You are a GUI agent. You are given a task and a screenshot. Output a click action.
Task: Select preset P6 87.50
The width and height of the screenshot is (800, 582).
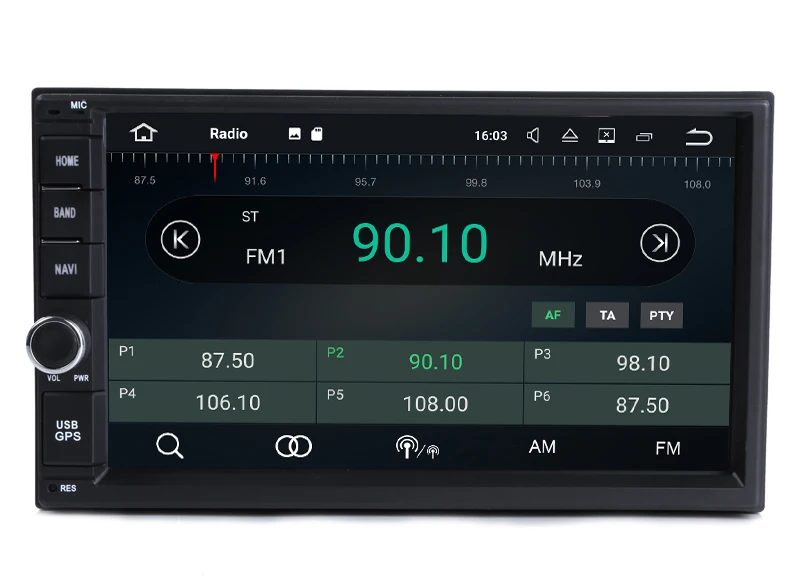point(627,405)
